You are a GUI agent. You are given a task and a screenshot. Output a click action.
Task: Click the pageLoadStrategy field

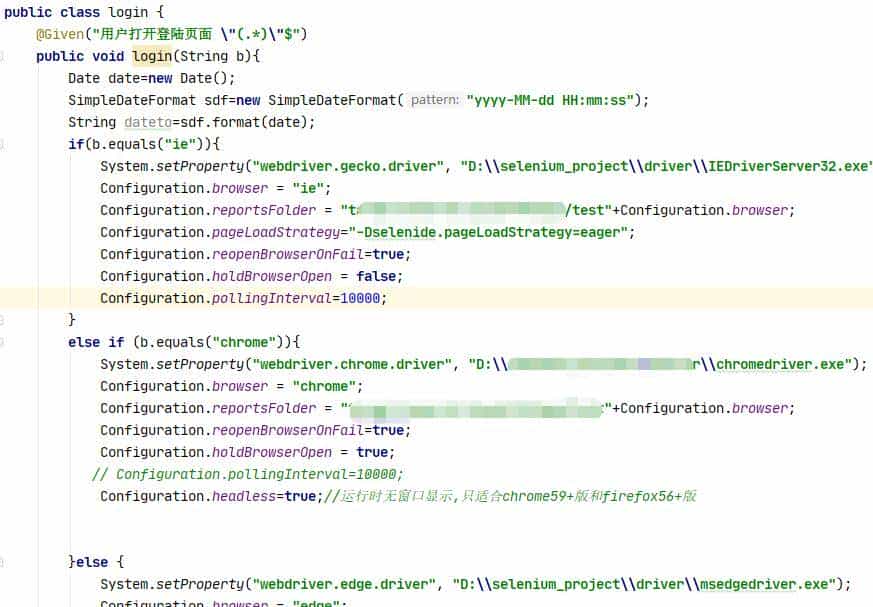[276, 232]
